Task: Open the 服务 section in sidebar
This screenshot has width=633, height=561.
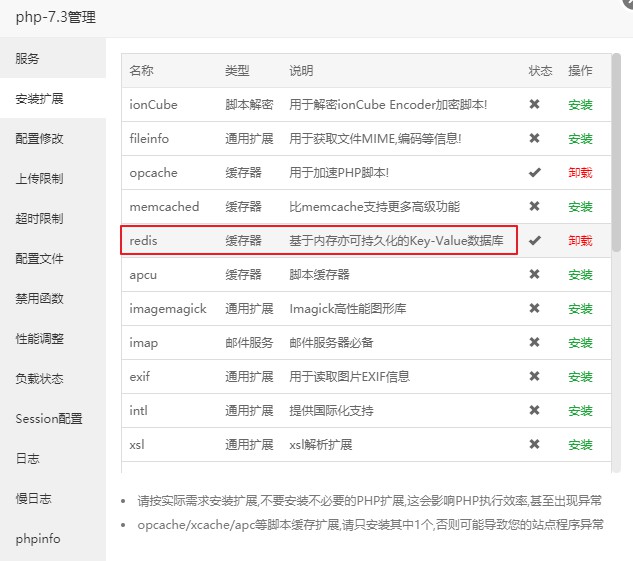Action: [x=53, y=59]
